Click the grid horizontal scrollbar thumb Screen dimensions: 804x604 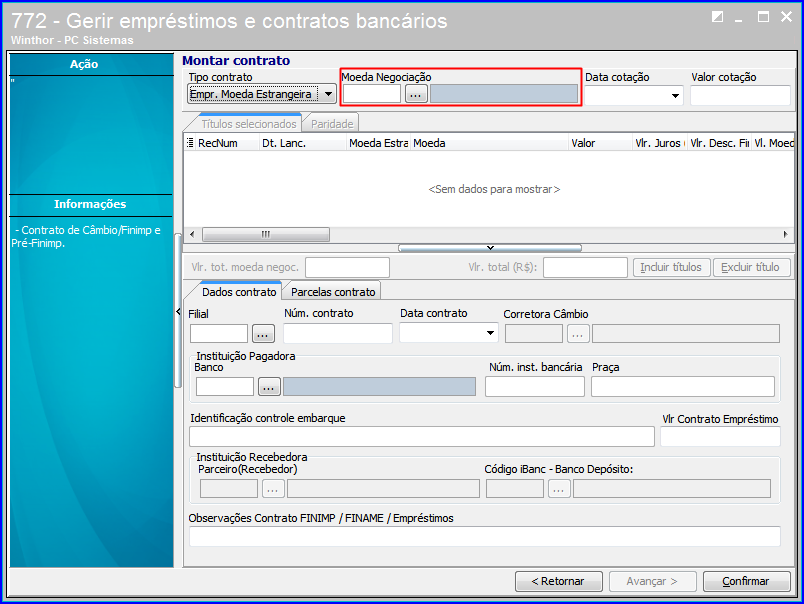pyautogui.click(x=266, y=234)
